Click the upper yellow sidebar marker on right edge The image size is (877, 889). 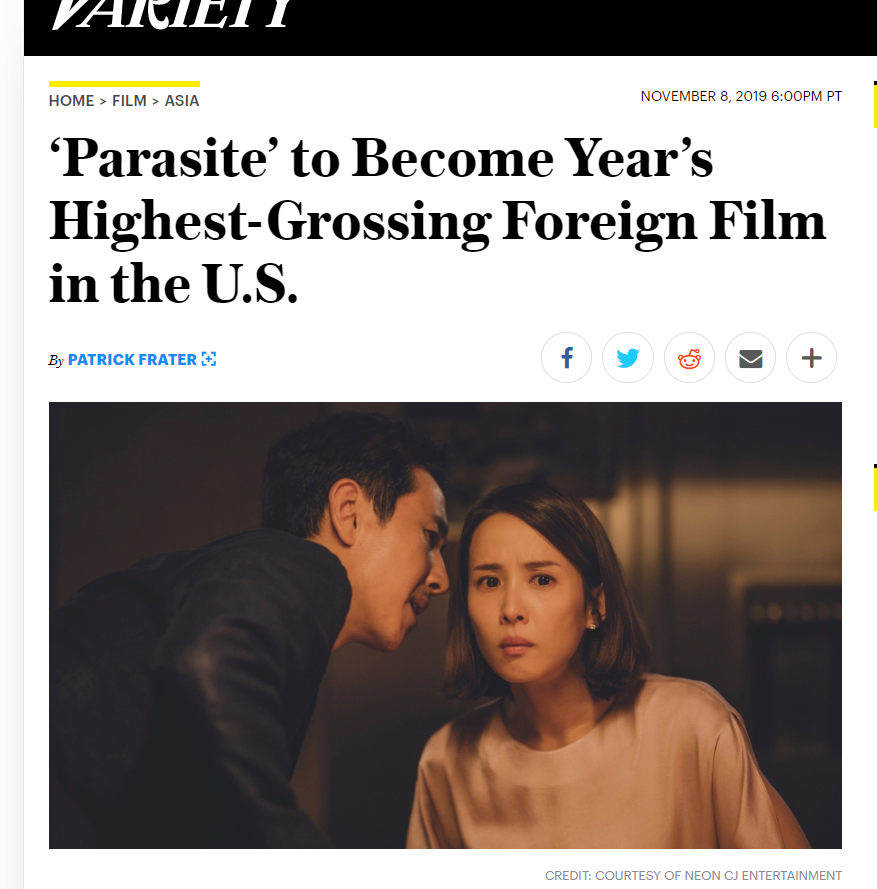click(x=875, y=105)
